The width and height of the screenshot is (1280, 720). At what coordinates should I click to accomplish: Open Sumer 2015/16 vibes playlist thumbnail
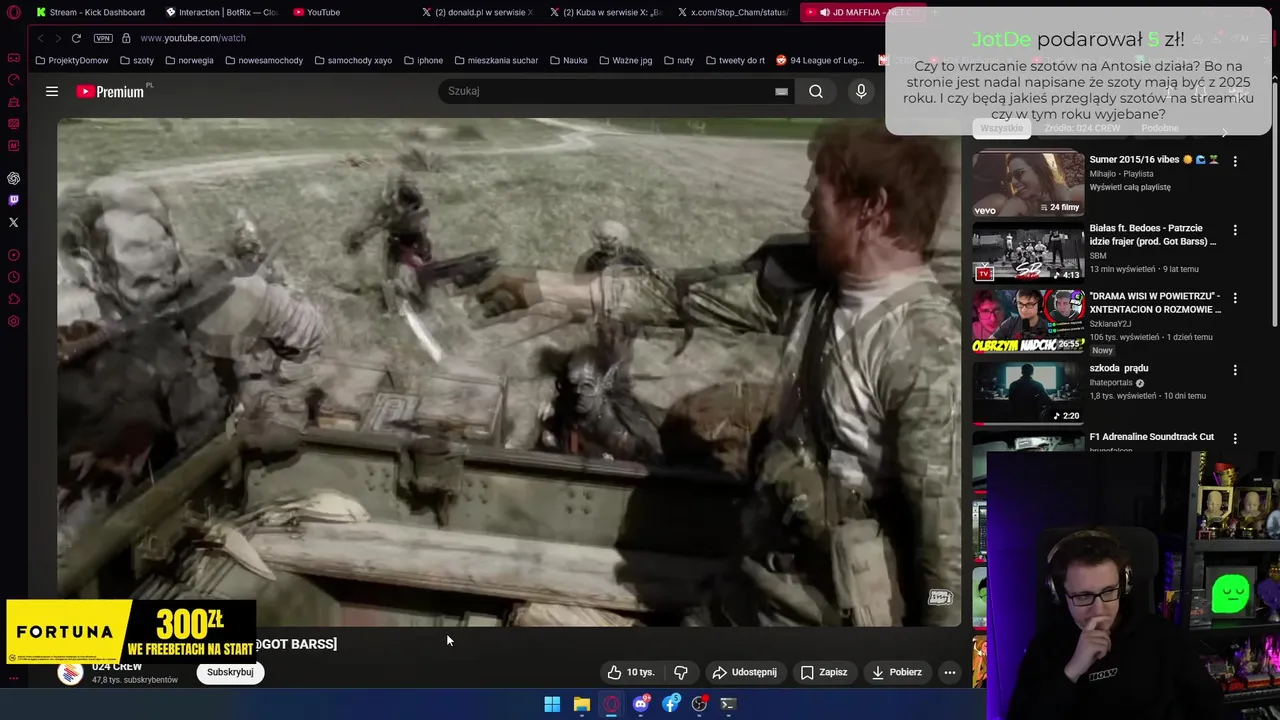point(1028,184)
